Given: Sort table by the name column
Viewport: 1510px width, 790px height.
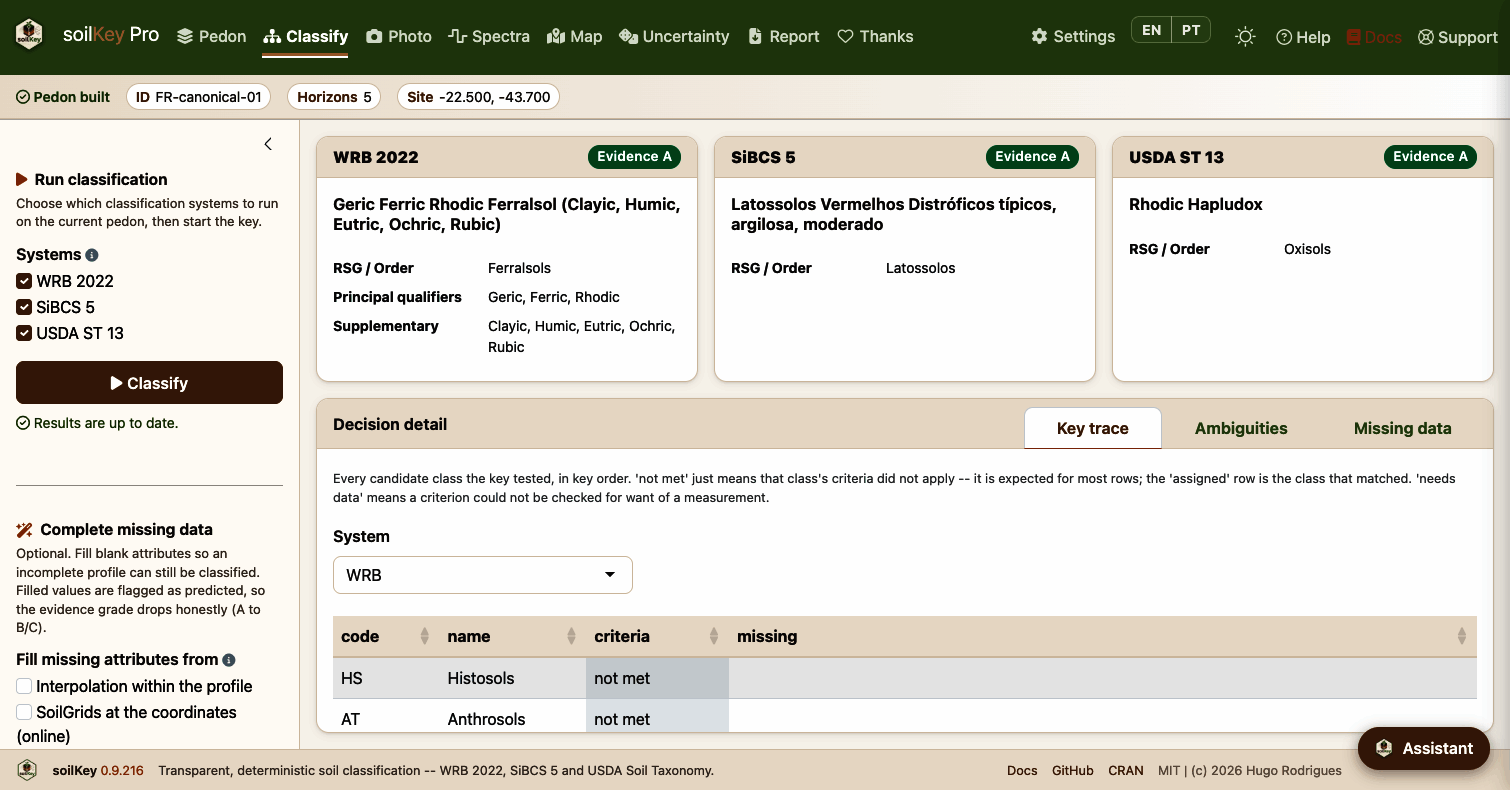Looking at the screenshot, I should pos(512,636).
